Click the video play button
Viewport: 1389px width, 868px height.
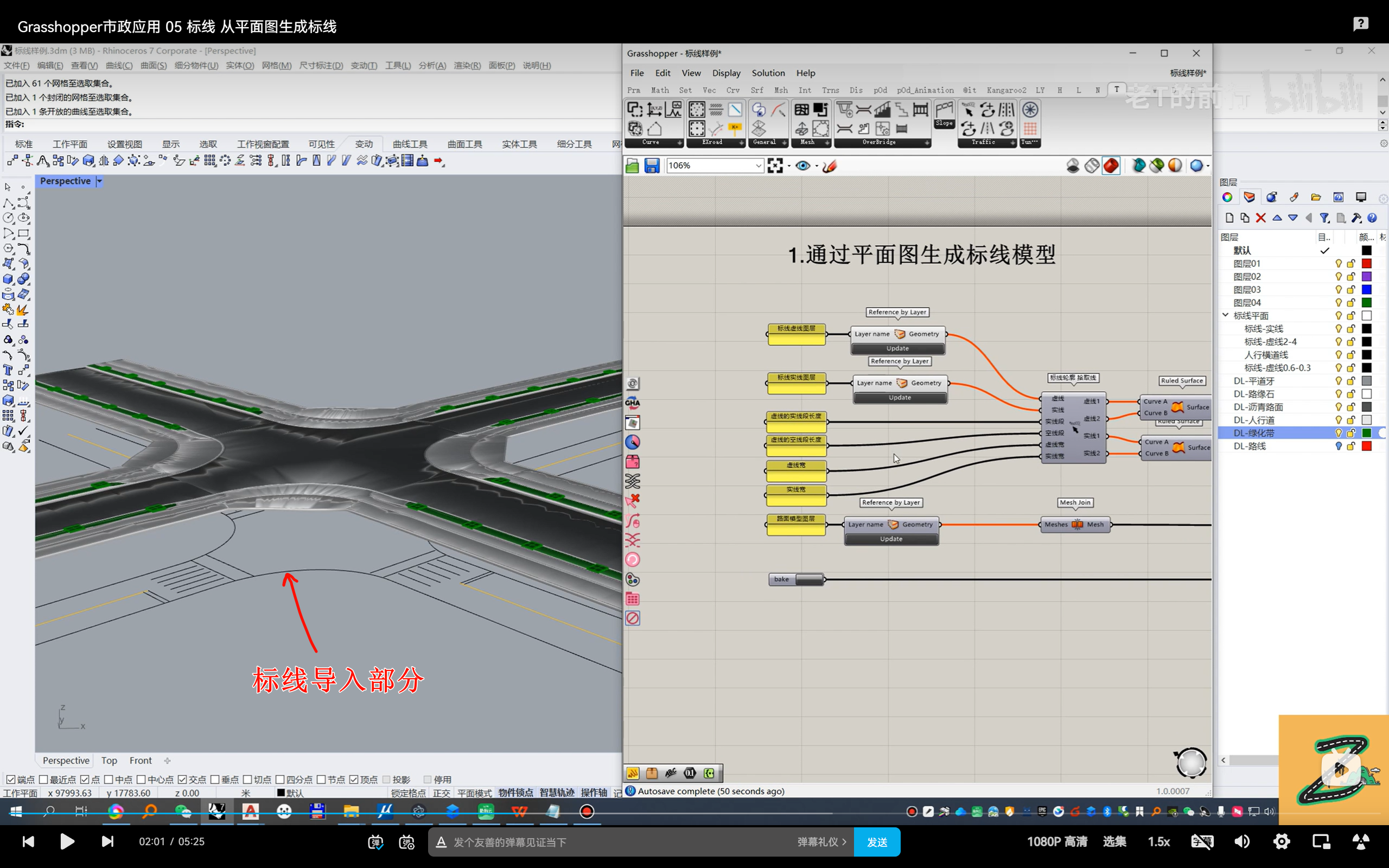click(67, 841)
